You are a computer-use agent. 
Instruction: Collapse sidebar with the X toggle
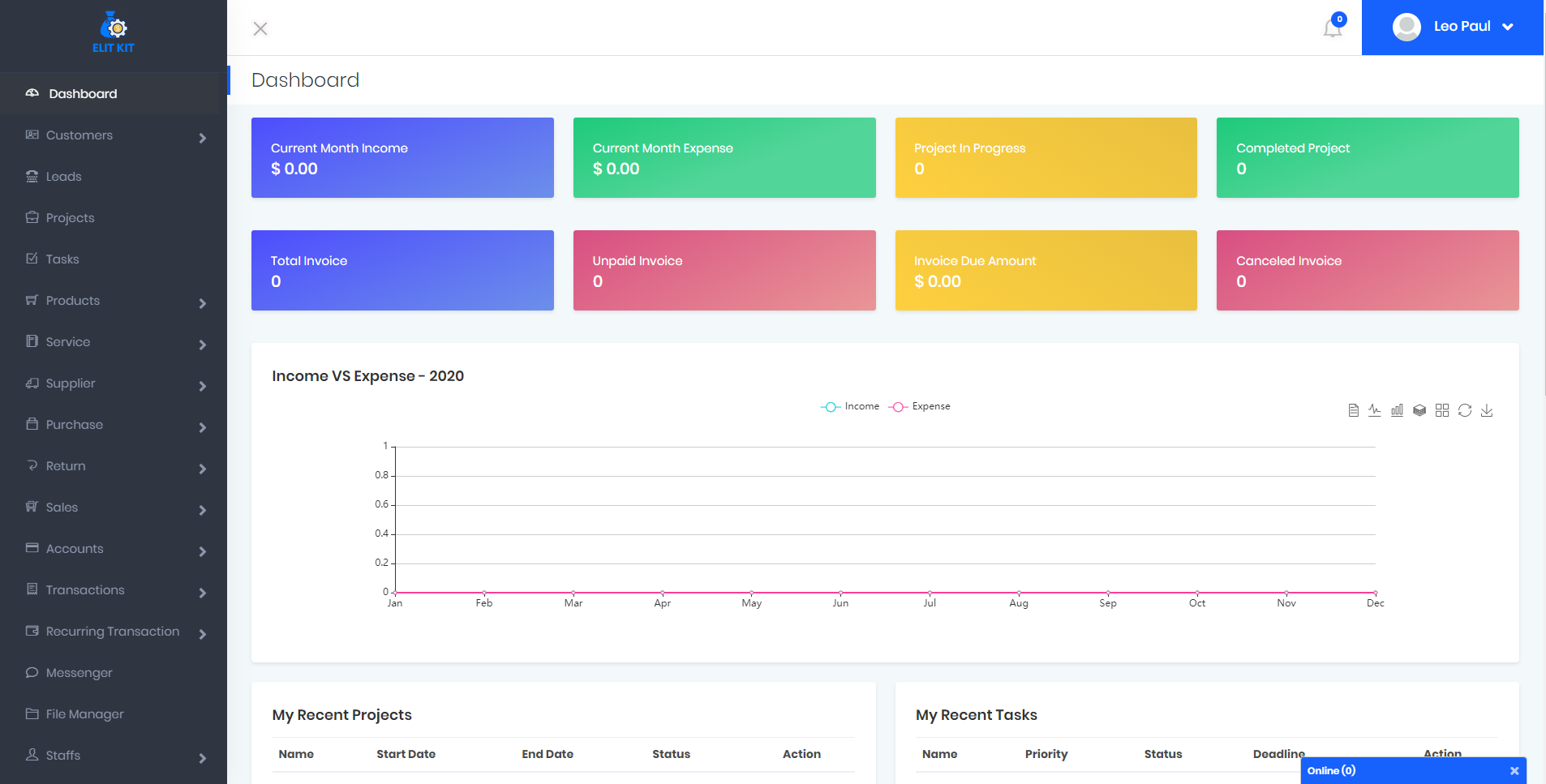[260, 29]
